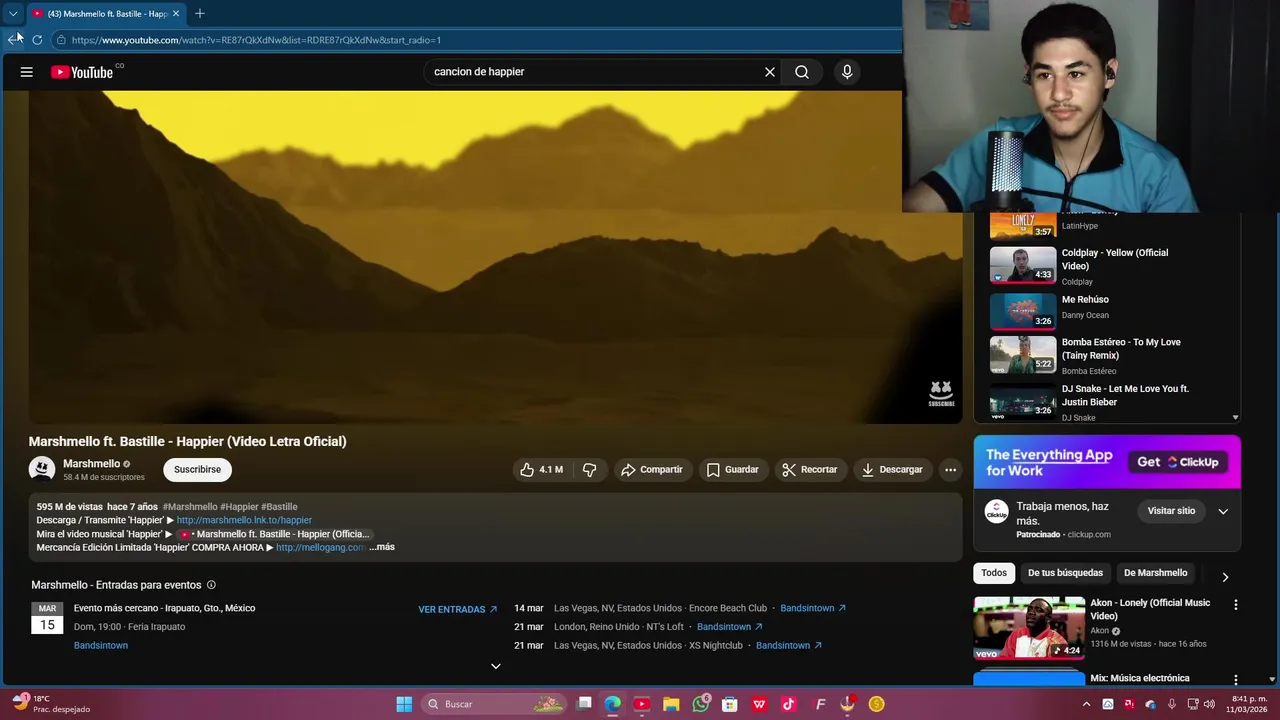The image size is (1280, 720).
Task: Click Visitar sitio on the ad
Action: tap(1171, 511)
